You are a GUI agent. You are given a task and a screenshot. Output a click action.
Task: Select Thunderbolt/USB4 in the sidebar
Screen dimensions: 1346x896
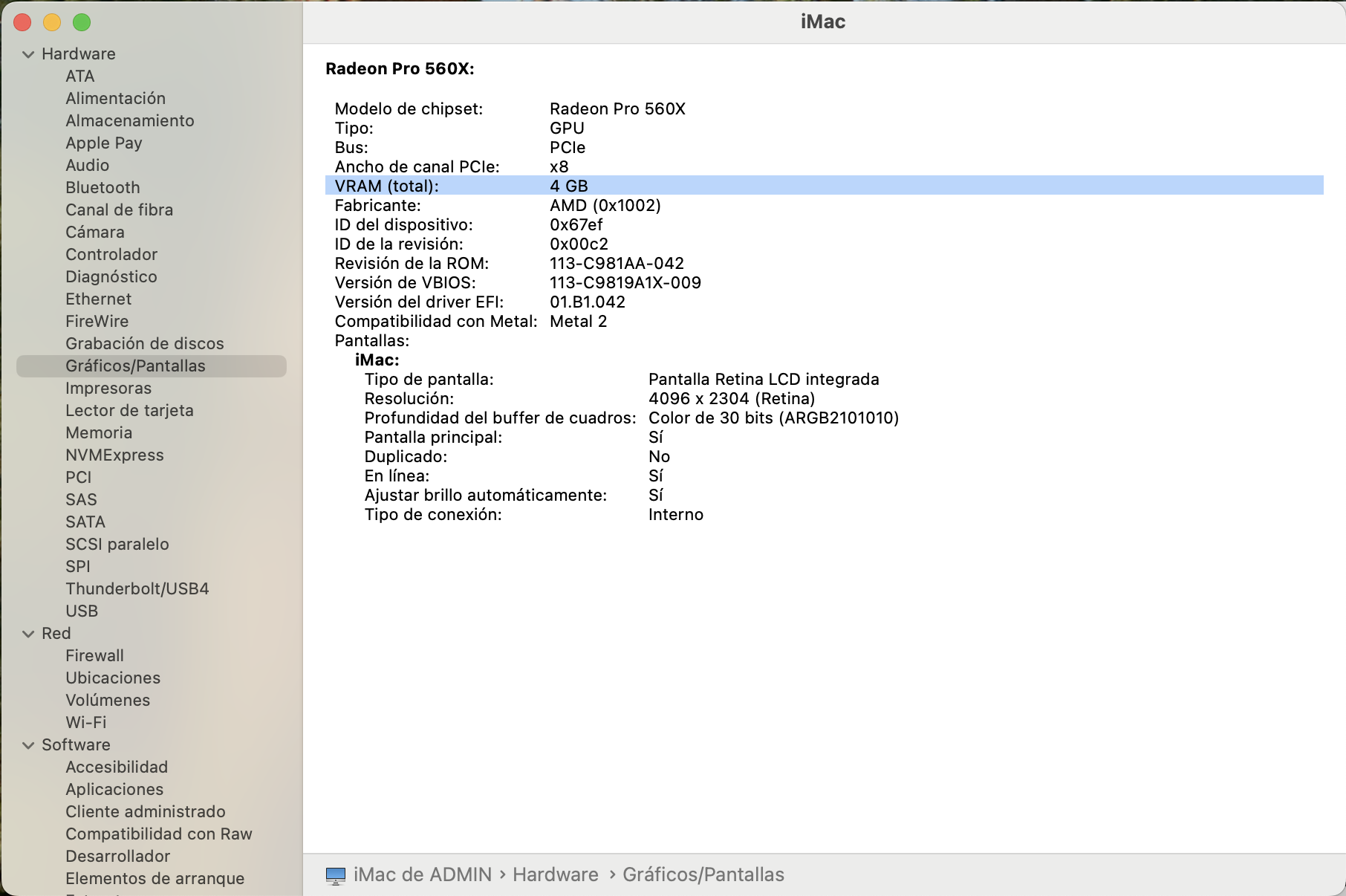pyautogui.click(x=137, y=589)
